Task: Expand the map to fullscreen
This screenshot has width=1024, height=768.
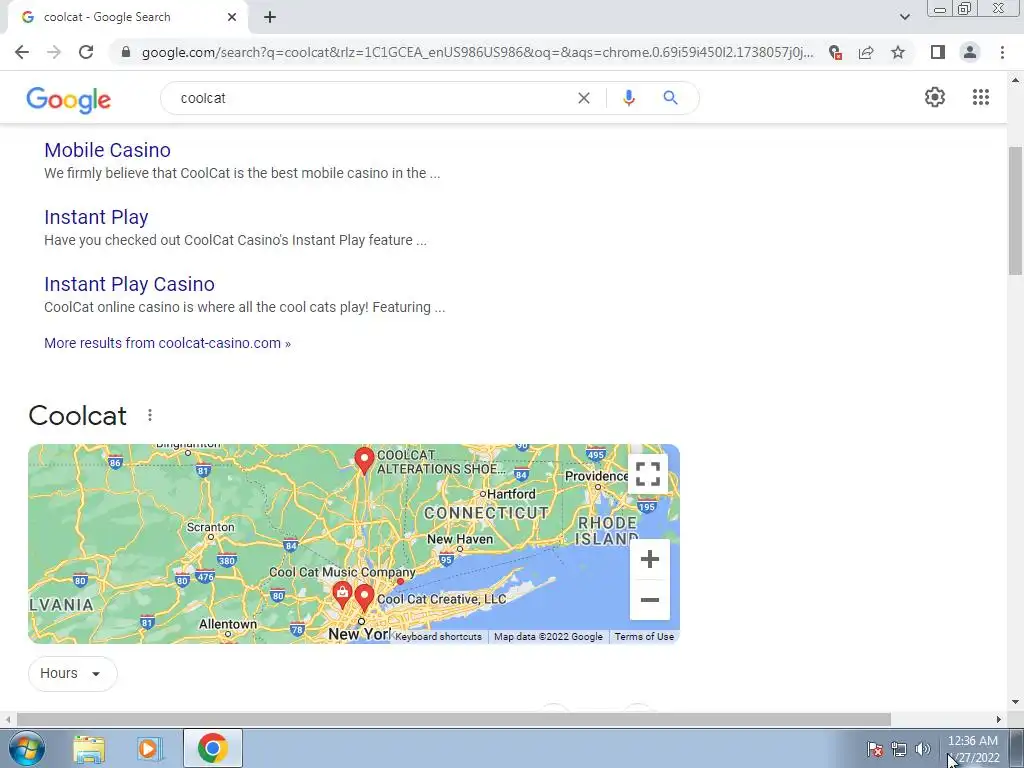Action: tap(648, 474)
